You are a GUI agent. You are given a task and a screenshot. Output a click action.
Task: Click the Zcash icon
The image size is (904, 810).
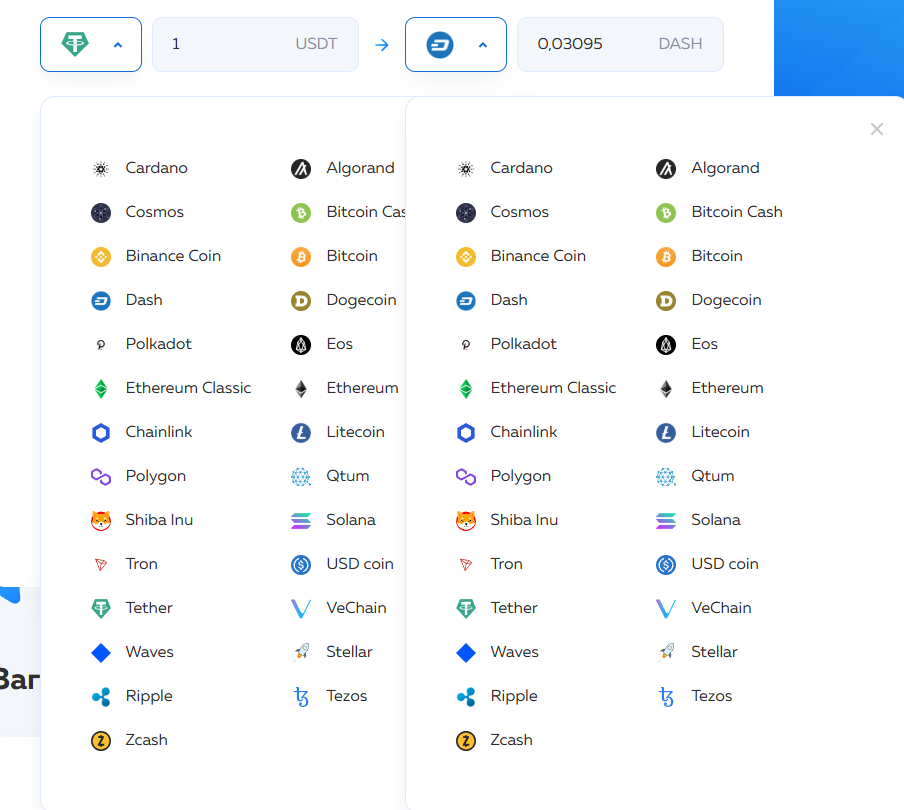pos(100,740)
